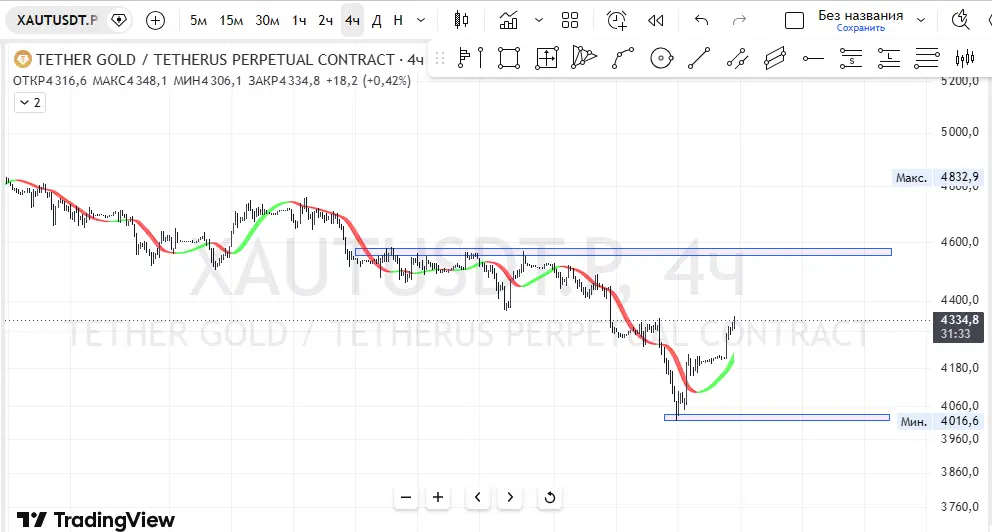Open quick search with the lightning magnifier icon
Screen dimensions: 992x532
click(961, 20)
